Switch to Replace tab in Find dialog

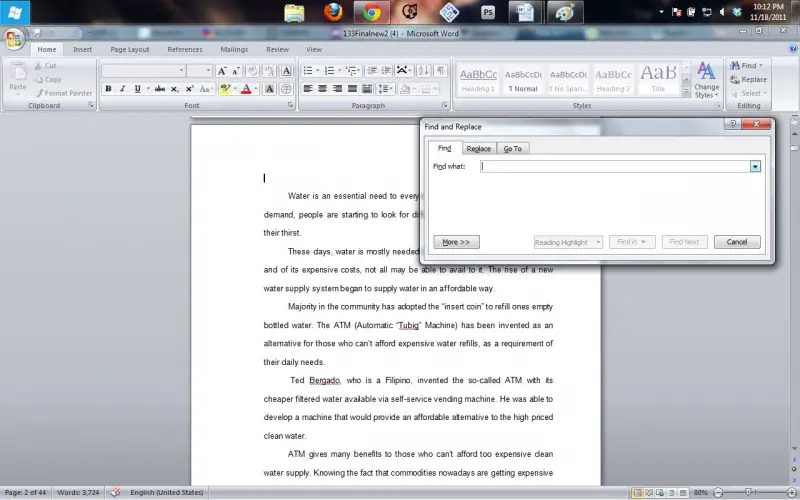pyautogui.click(x=479, y=148)
